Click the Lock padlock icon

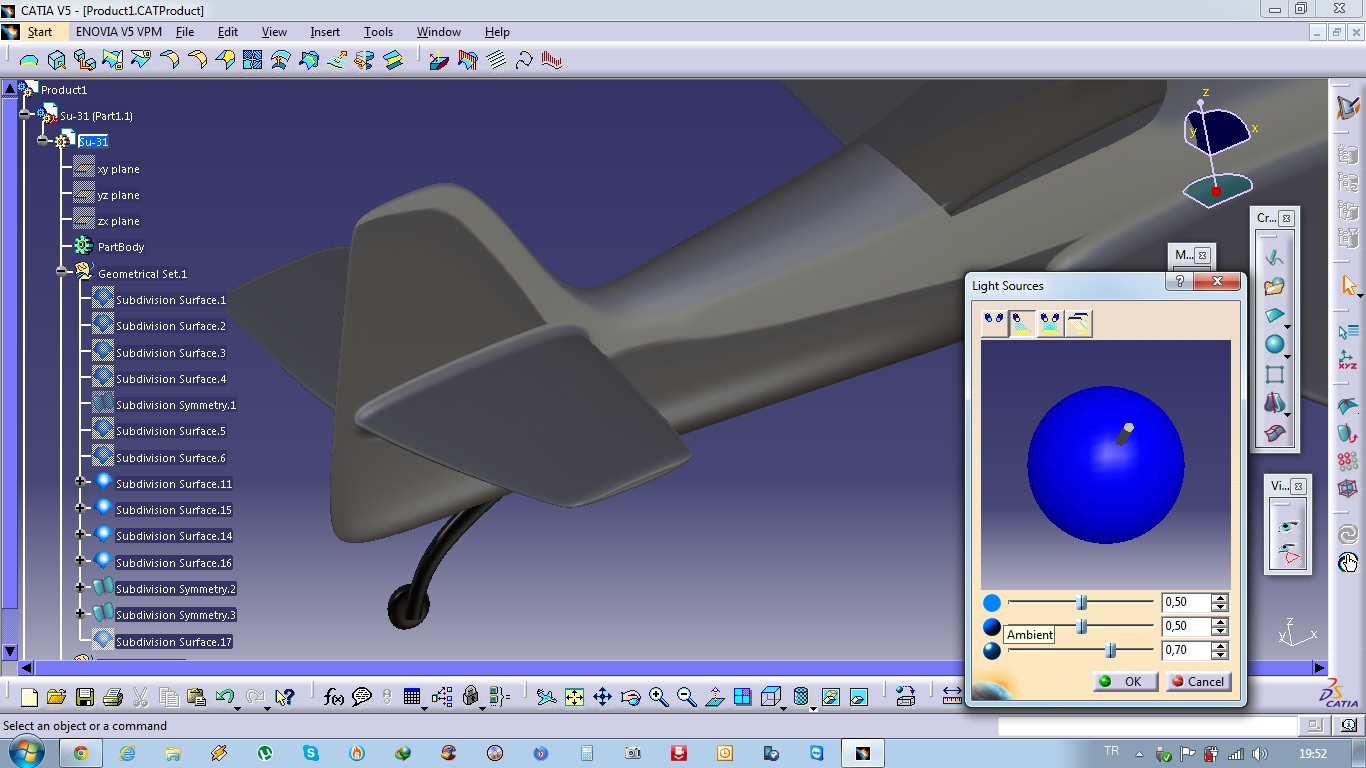click(470, 697)
